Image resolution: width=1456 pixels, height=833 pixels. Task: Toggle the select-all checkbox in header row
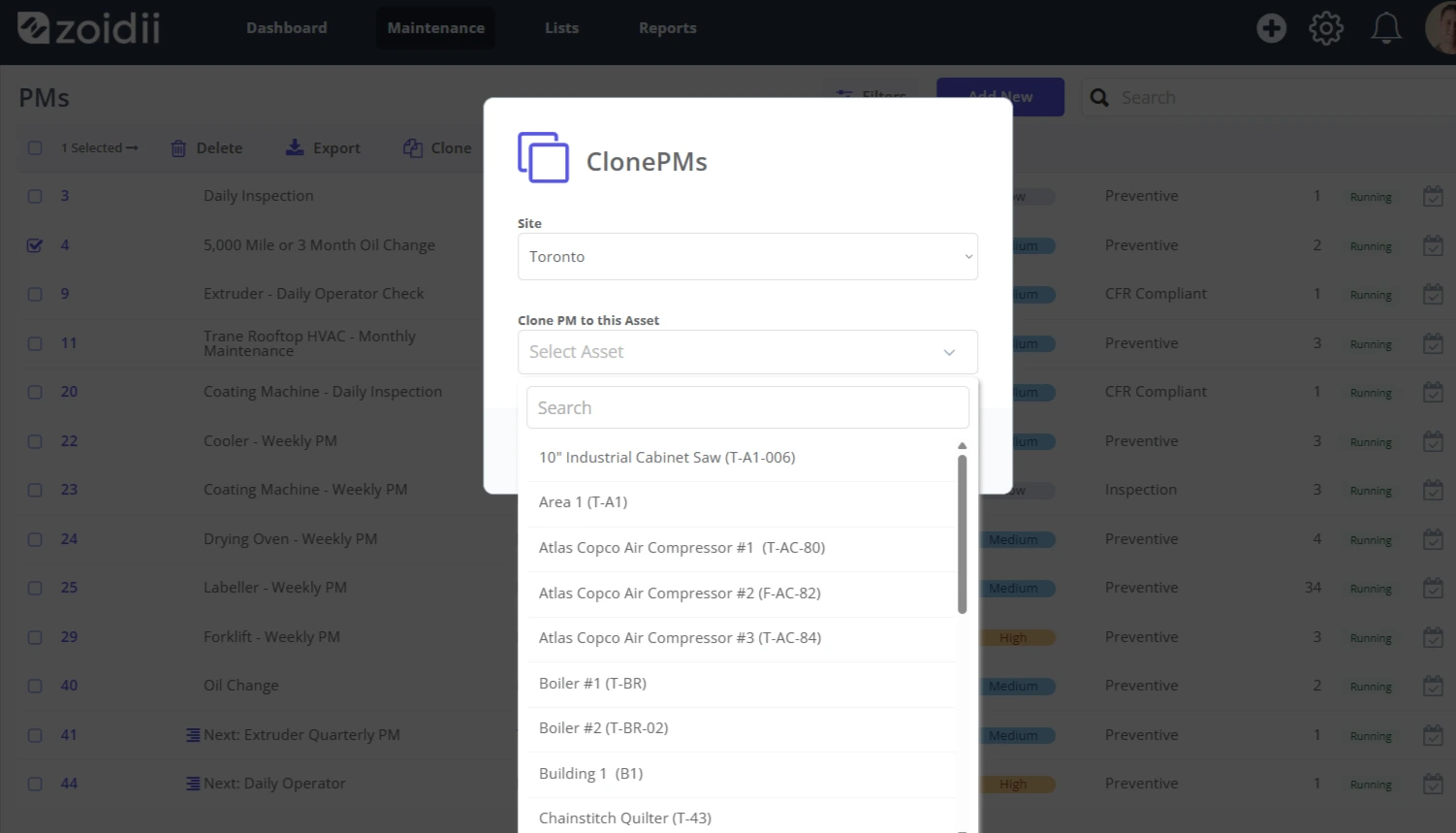(35, 148)
